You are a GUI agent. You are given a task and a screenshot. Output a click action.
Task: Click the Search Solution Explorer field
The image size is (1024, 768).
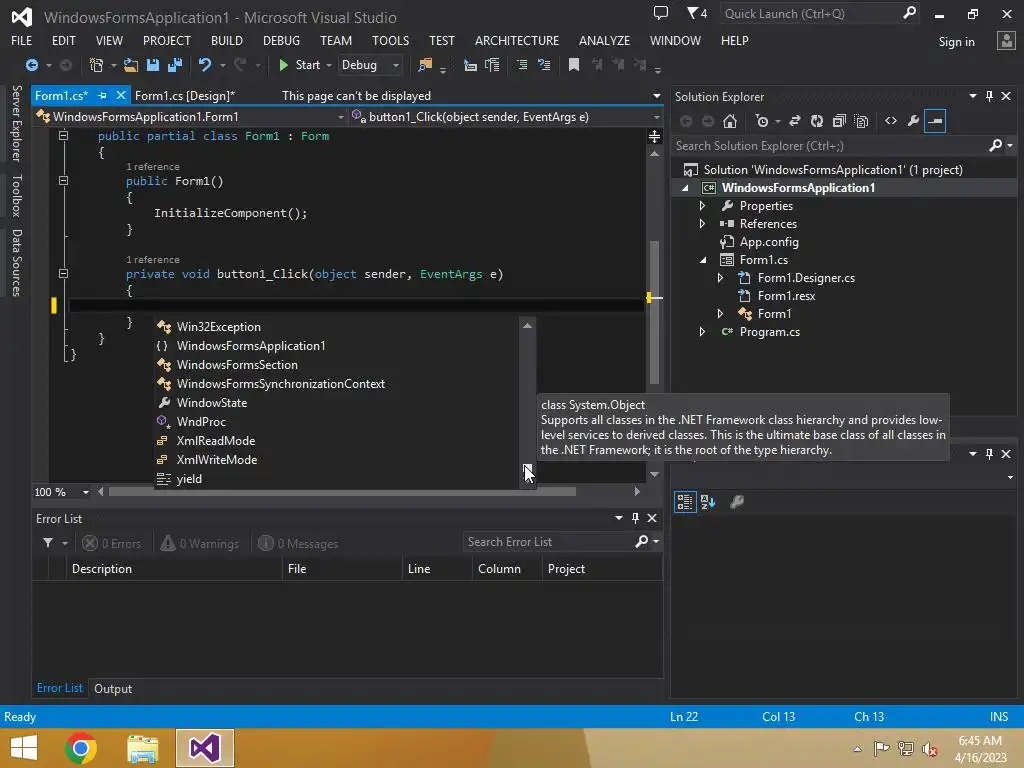[x=844, y=146]
